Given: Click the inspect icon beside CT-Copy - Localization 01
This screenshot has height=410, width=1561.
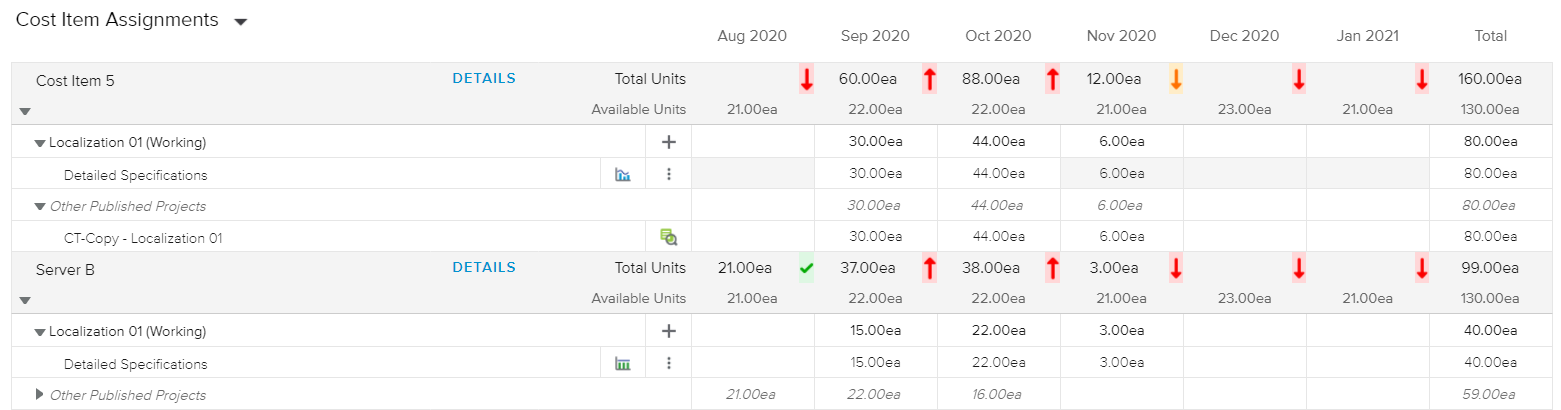Looking at the screenshot, I should pyautogui.click(x=669, y=237).
